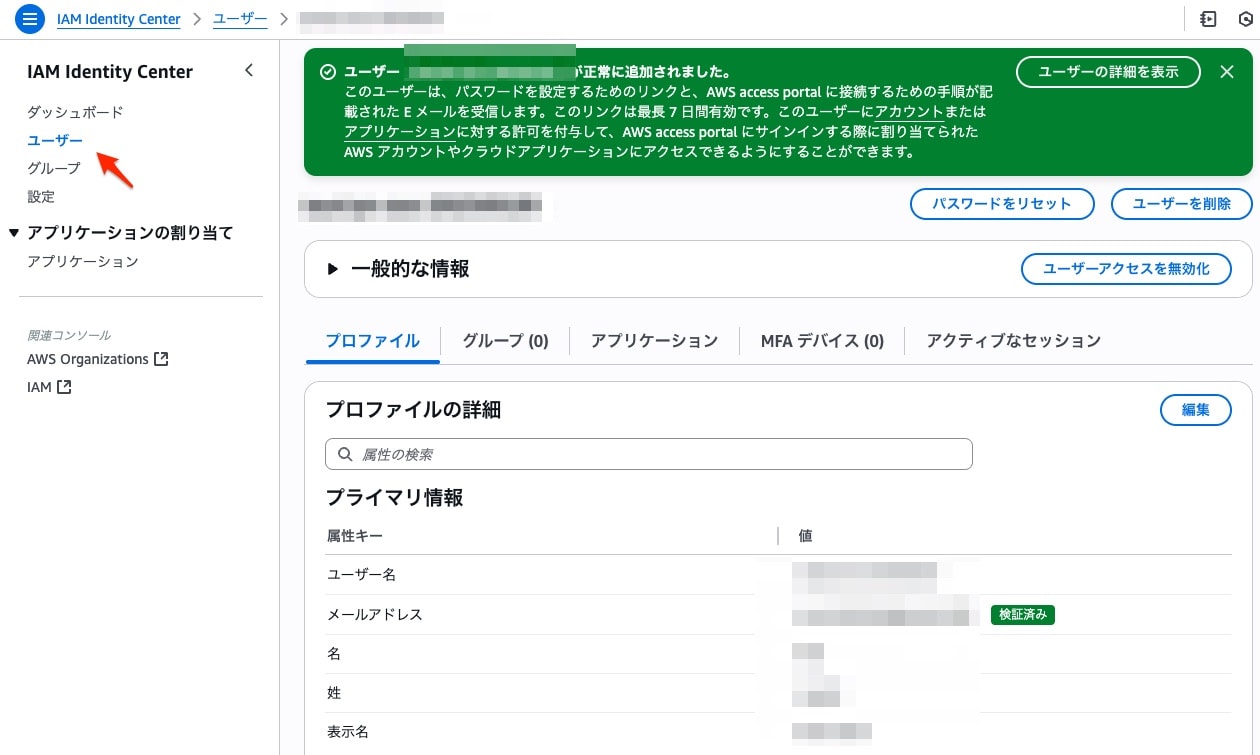Click the メールアドレス attribute row label
Viewport: 1260px width, 755px height.
[375, 614]
